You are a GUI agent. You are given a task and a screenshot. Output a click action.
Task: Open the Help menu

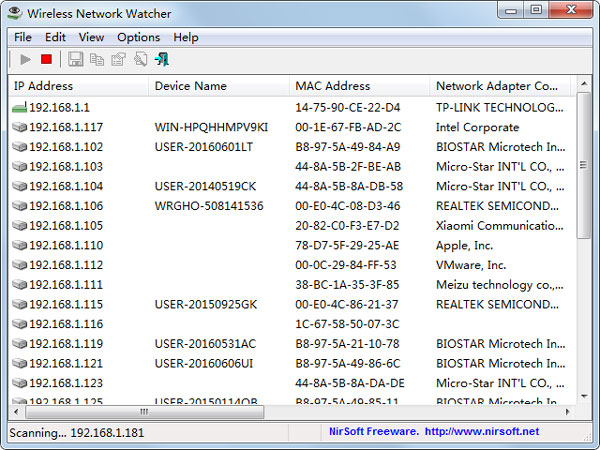186,38
